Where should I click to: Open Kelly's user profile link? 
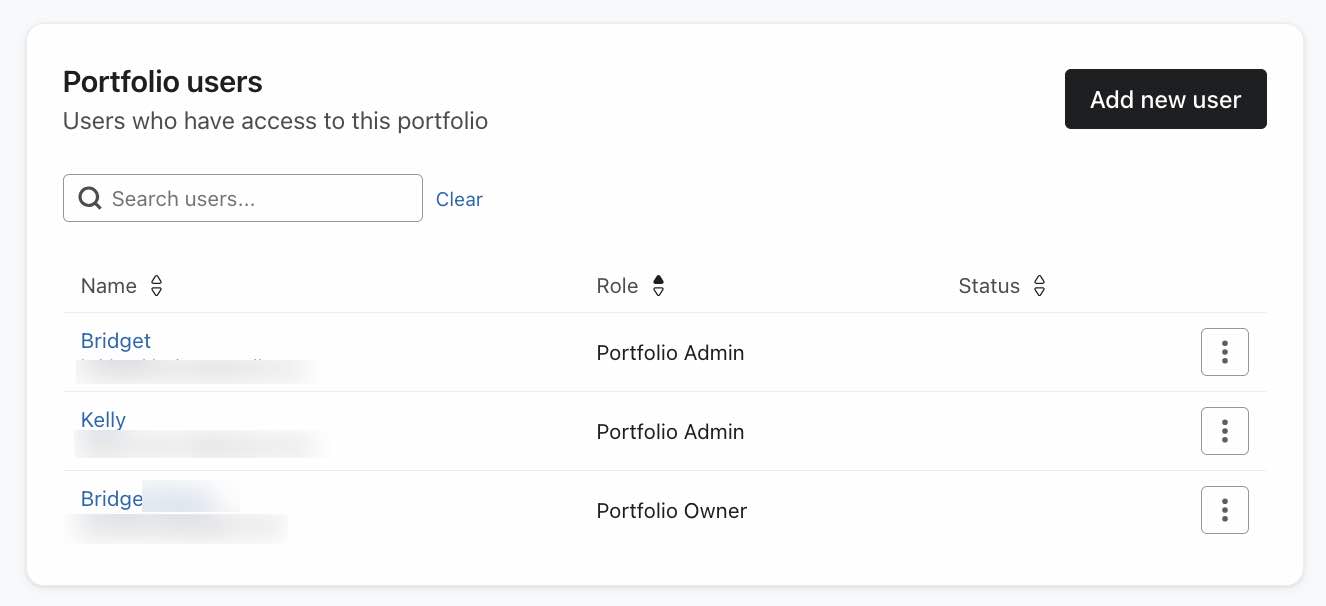click(103, 419)
